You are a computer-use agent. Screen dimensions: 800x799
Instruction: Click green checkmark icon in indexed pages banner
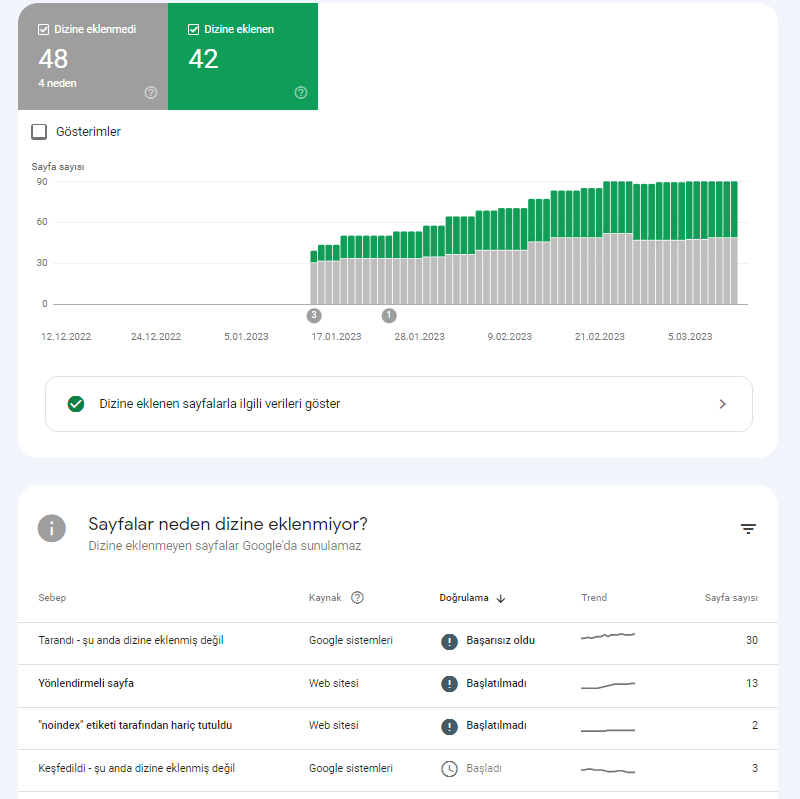pyautogui.click(x=76, y=404)
